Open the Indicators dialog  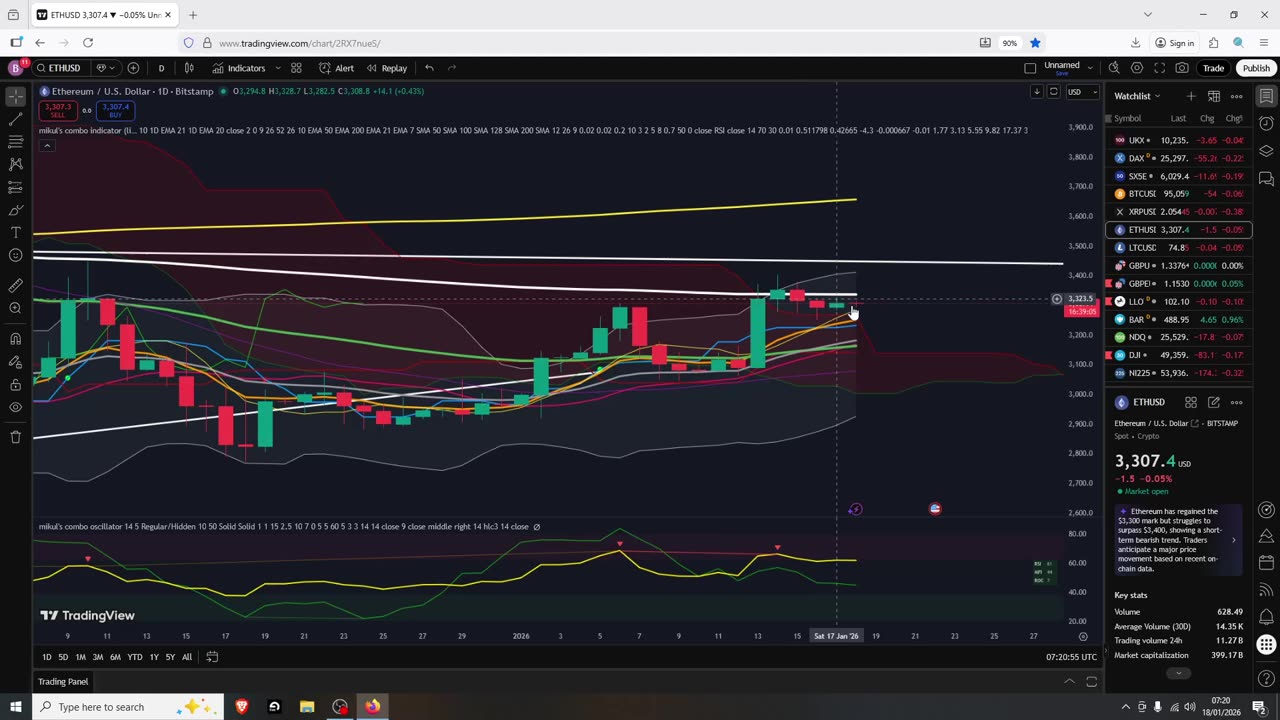239,68
